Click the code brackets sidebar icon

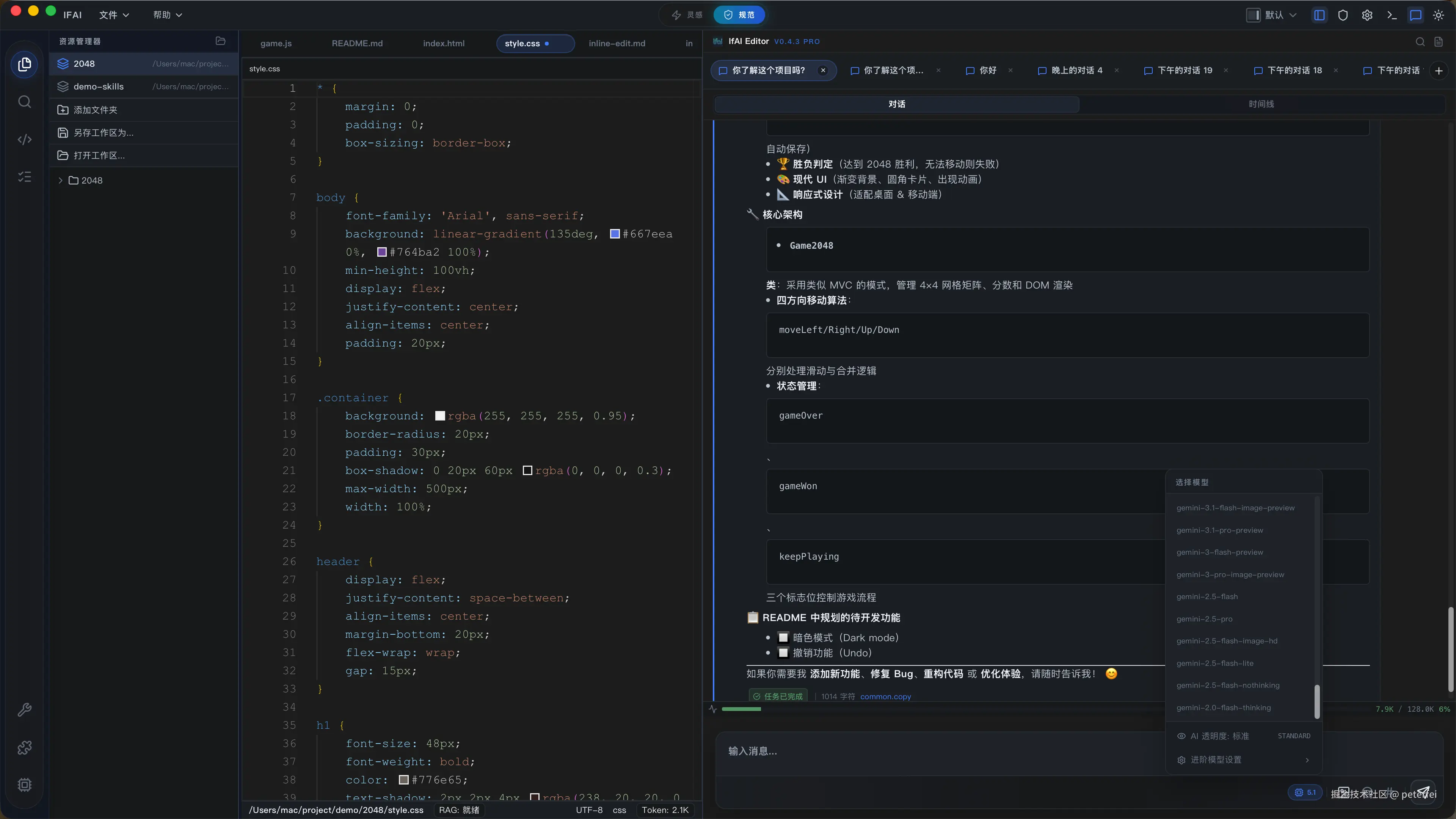pyautogui.click(x=24, y=140)
